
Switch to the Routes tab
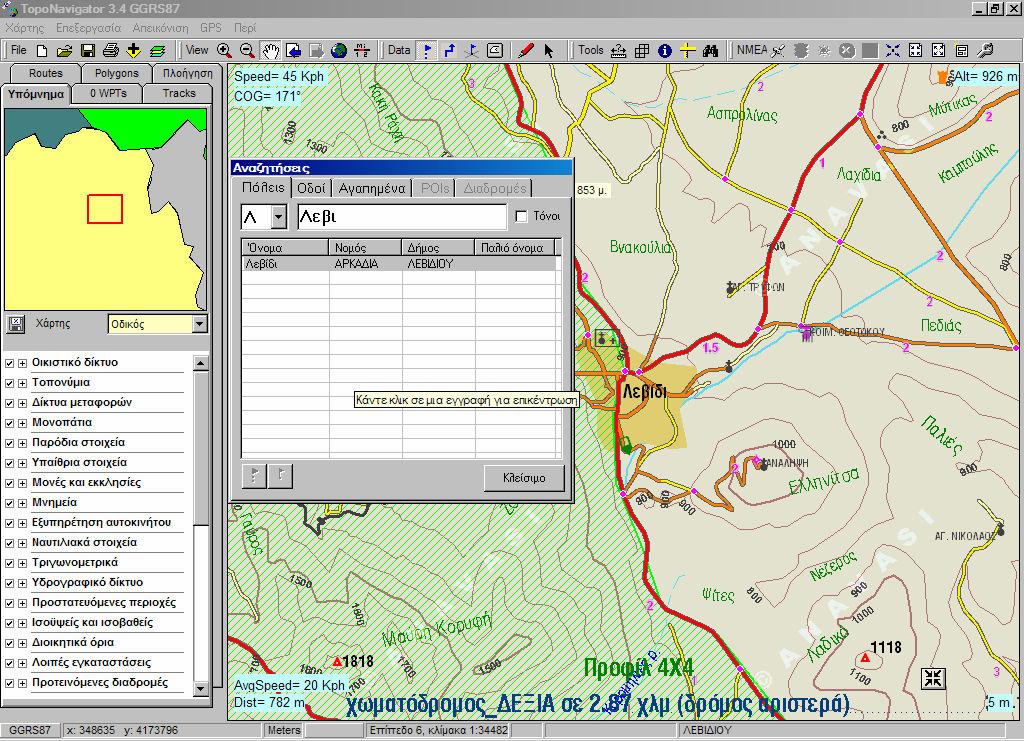(x=46, y=73)
